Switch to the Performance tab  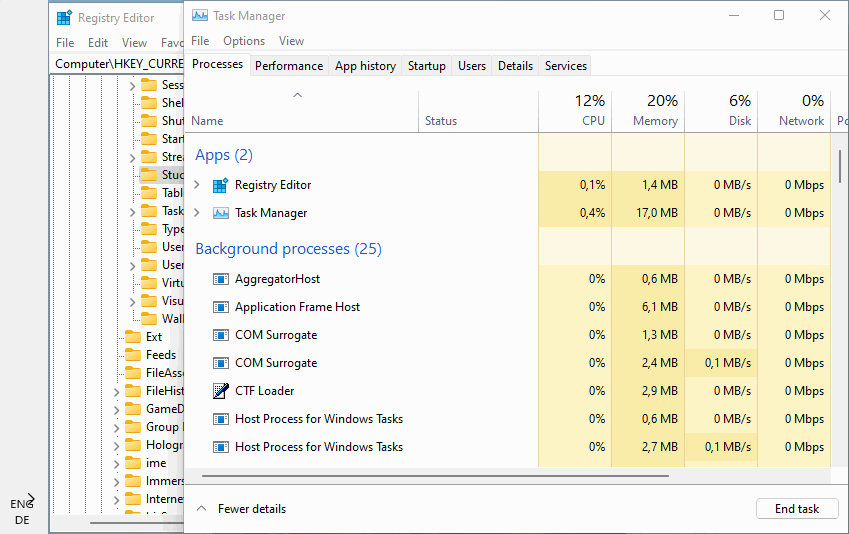(x=289, y=66)
